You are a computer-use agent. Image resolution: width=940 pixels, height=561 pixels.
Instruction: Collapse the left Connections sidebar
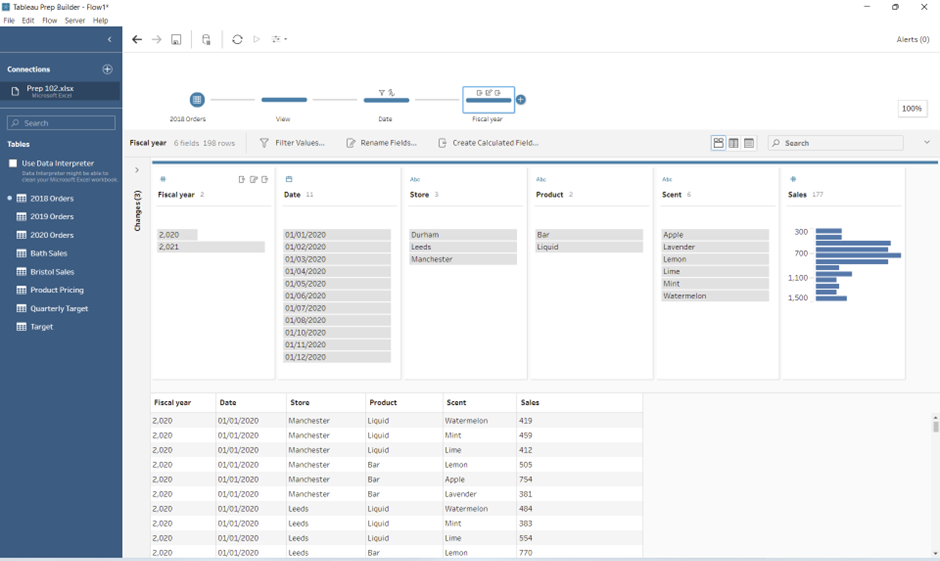coord(110,40)
